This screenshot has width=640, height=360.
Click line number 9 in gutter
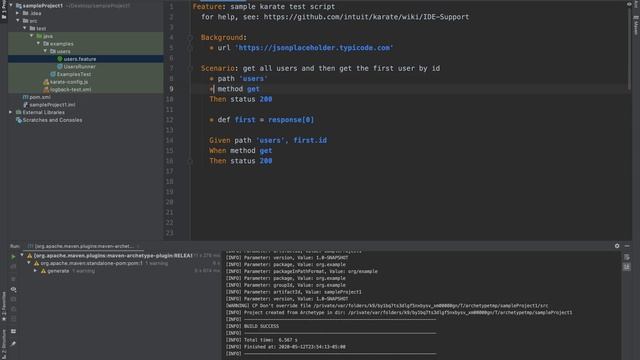[171, 89]
